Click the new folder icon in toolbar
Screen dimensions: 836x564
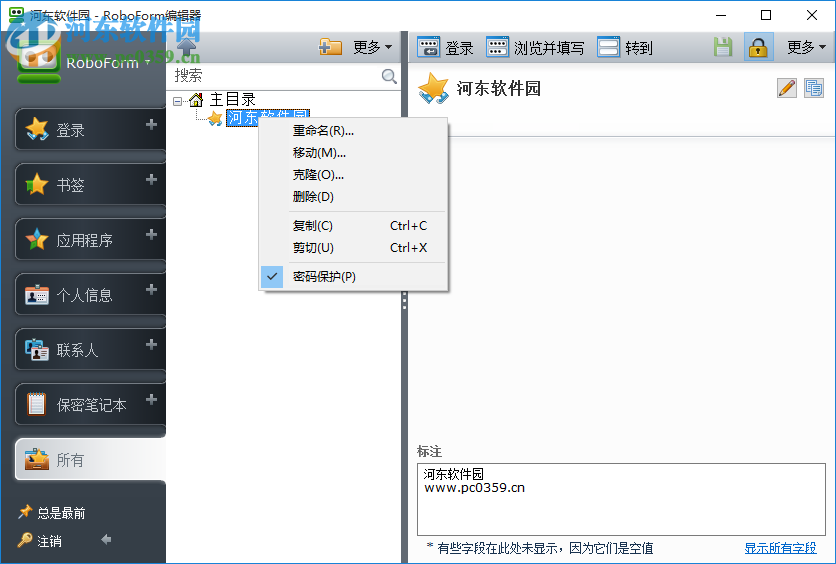tap(330, 47)
